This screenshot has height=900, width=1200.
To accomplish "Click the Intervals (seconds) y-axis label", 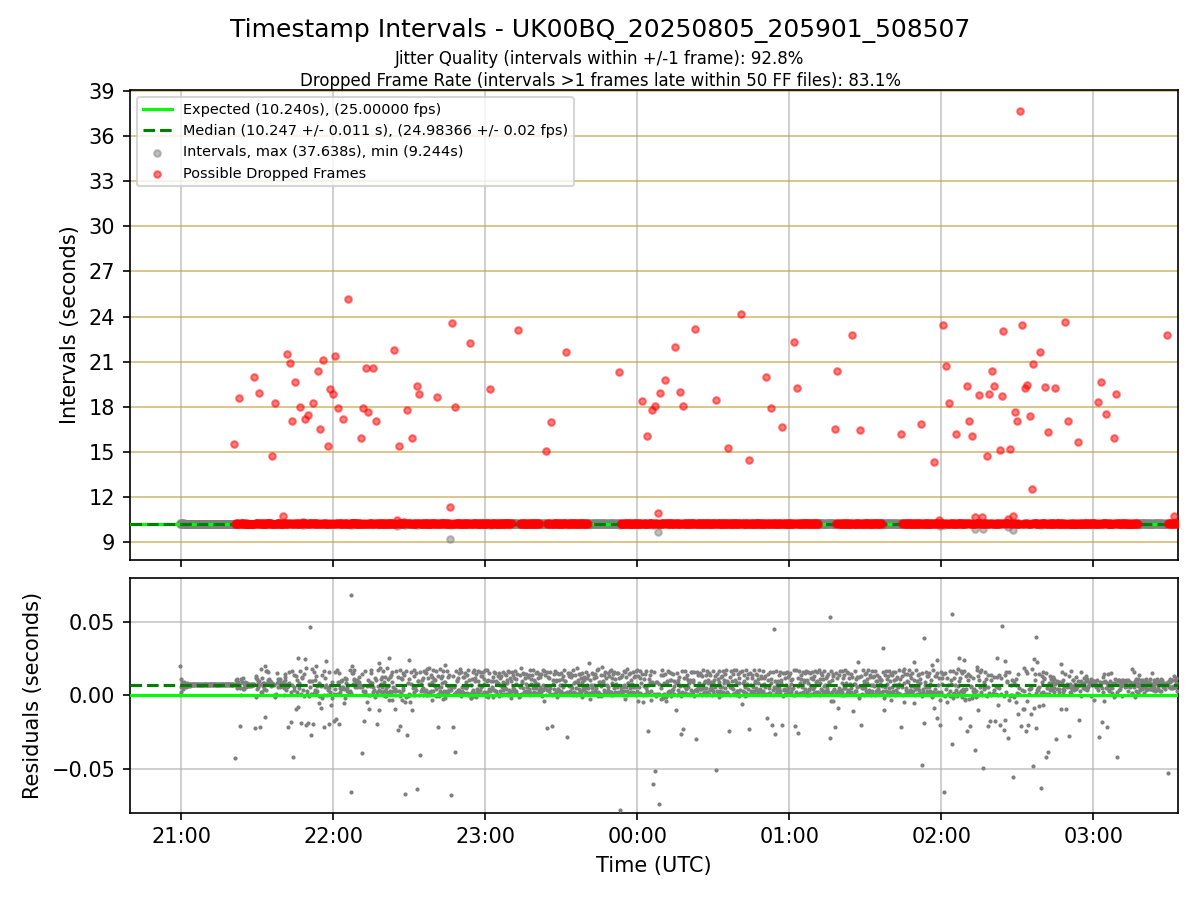I will click(68, 325).
